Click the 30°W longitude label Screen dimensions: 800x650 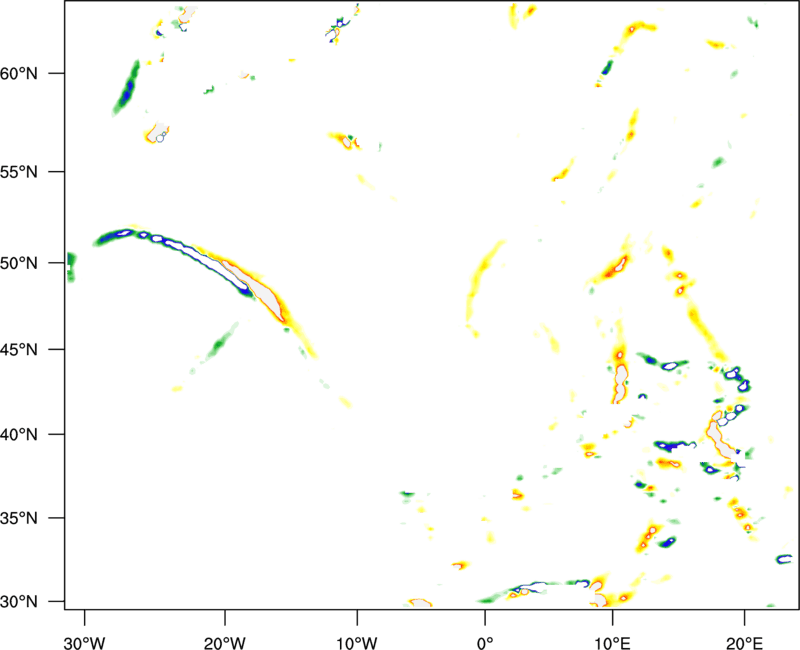tap(85, 643)
